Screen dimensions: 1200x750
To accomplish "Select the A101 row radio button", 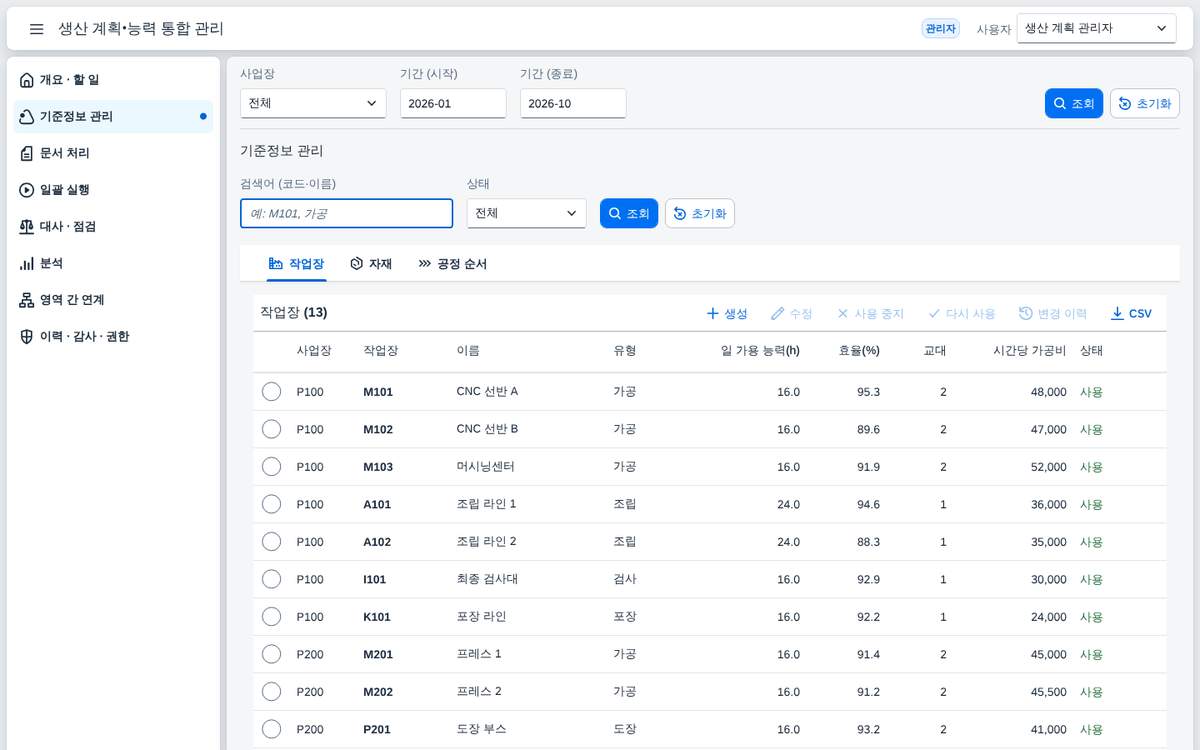I will 271,504.
